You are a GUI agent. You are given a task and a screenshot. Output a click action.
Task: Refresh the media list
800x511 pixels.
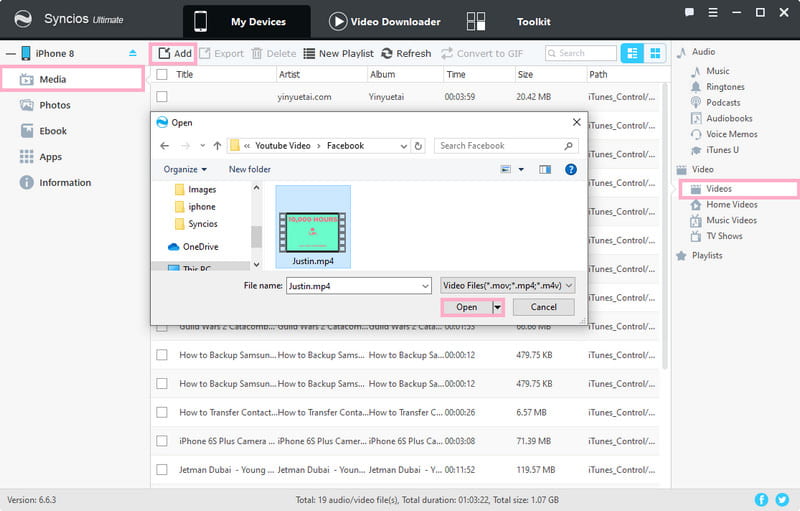(x=406, y=54)
